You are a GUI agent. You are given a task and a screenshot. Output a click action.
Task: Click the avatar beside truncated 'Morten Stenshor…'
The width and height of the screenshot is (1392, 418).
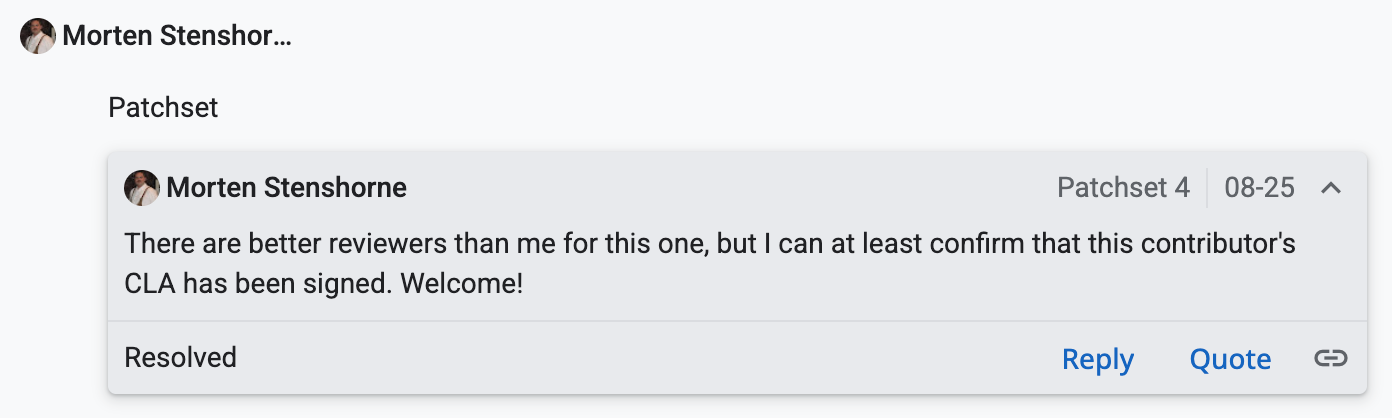(38, 37)
